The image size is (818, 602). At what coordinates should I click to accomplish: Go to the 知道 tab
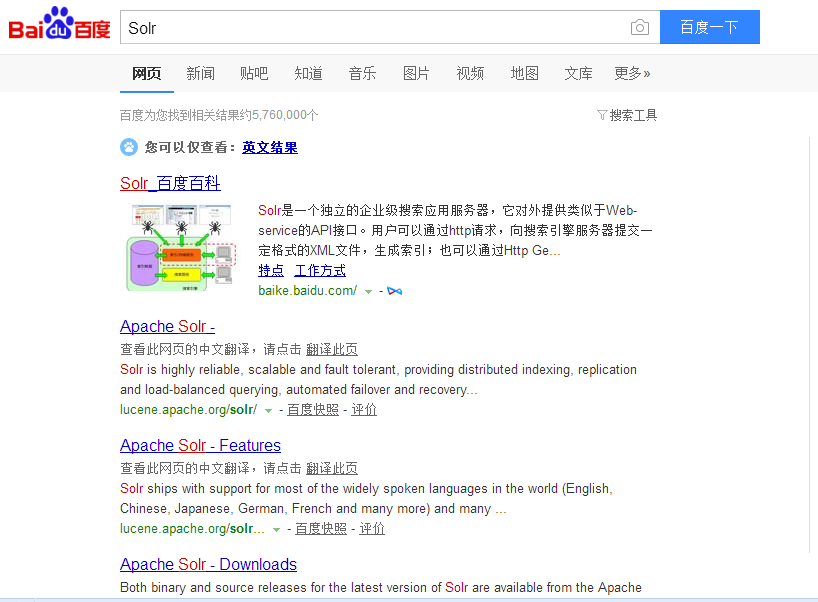coord(308,74)
